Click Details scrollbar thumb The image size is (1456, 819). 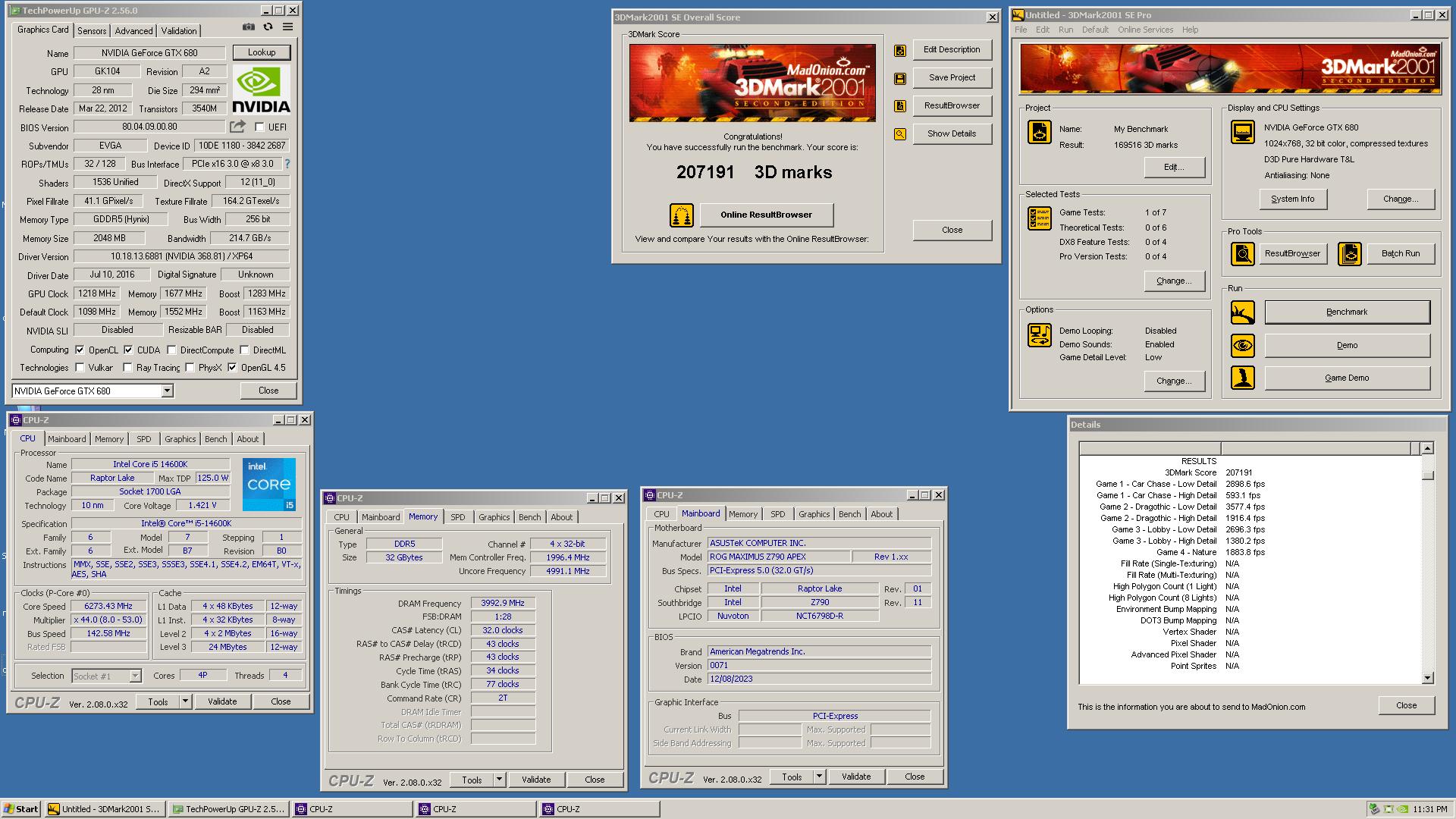point(1427,475)
